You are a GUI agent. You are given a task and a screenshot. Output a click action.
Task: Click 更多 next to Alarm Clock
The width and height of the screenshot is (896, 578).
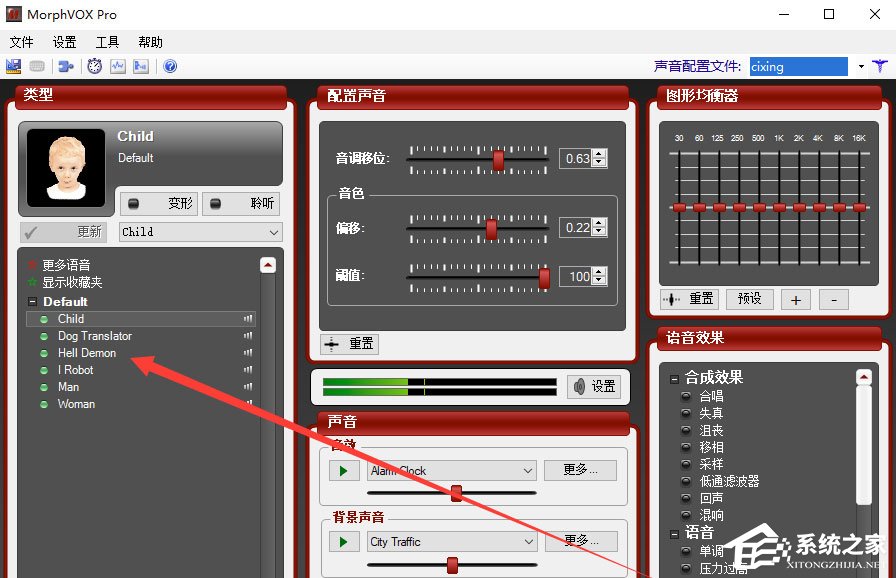[581, 470]
